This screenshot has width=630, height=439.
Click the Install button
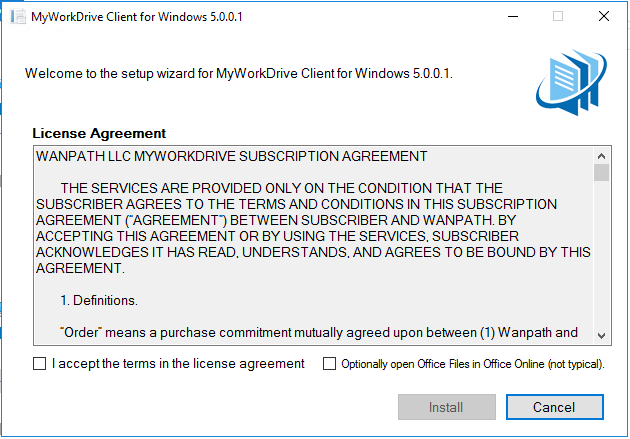447,407
